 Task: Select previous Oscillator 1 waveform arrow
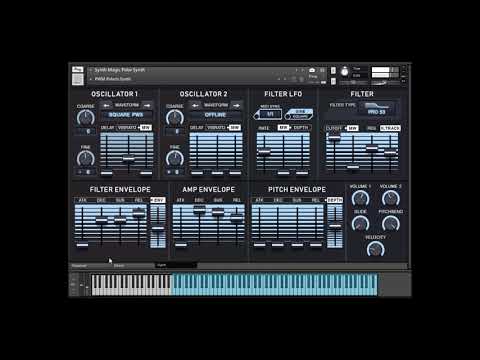106,106
